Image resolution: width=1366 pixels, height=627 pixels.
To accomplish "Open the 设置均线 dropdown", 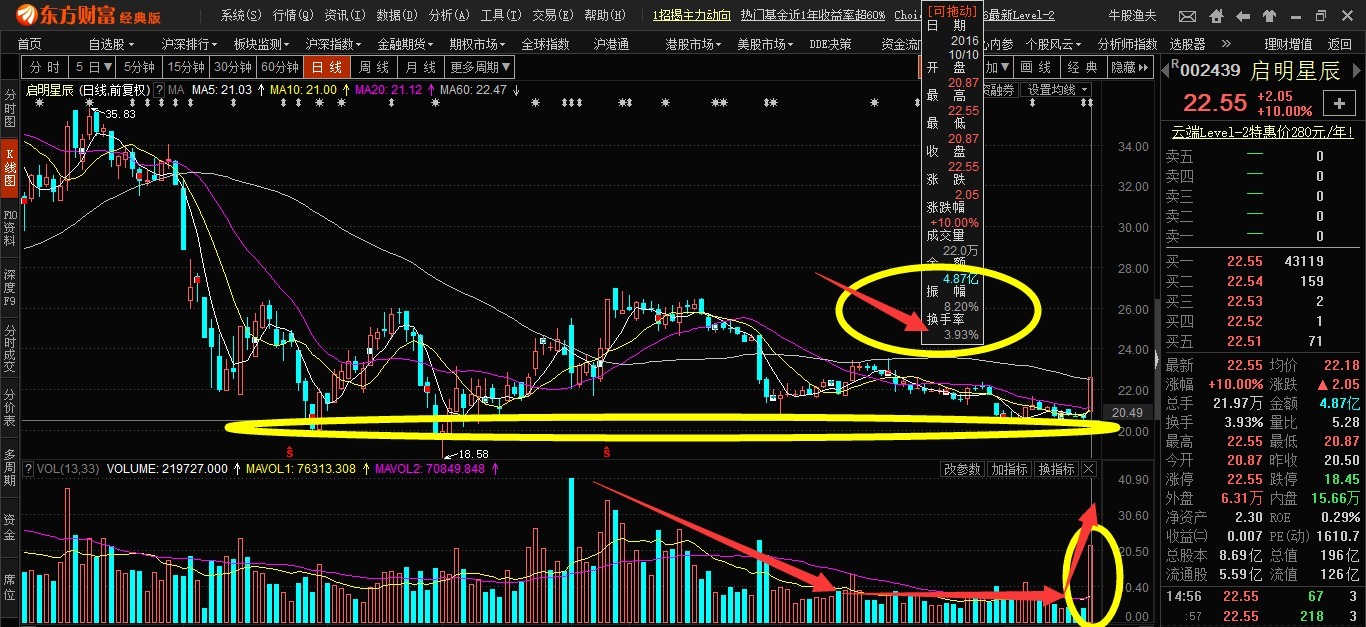I will tap(1055, 90).
